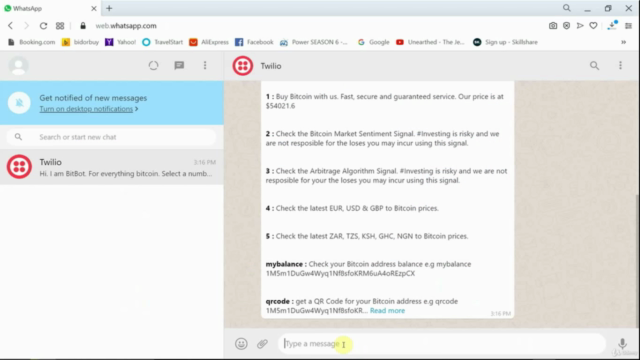This screenshot has width=640, height=360.
Task: Open the left panel three-dot menu
Action: (205, 66)
